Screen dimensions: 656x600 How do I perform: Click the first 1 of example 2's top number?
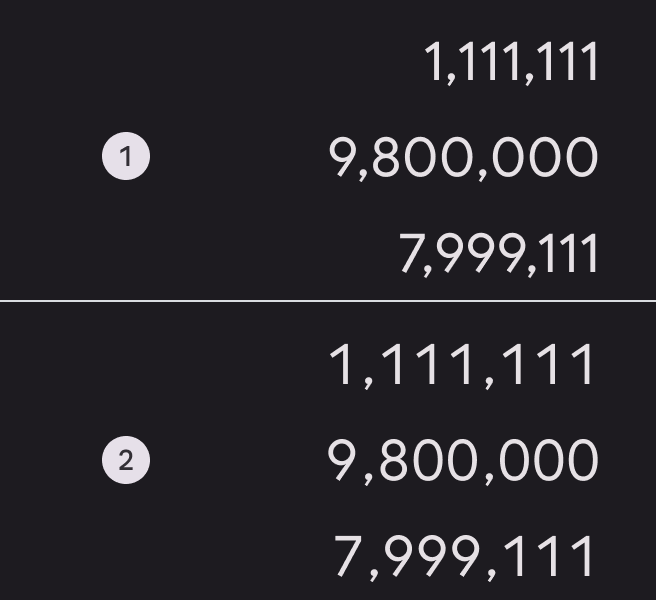point(342,365)
